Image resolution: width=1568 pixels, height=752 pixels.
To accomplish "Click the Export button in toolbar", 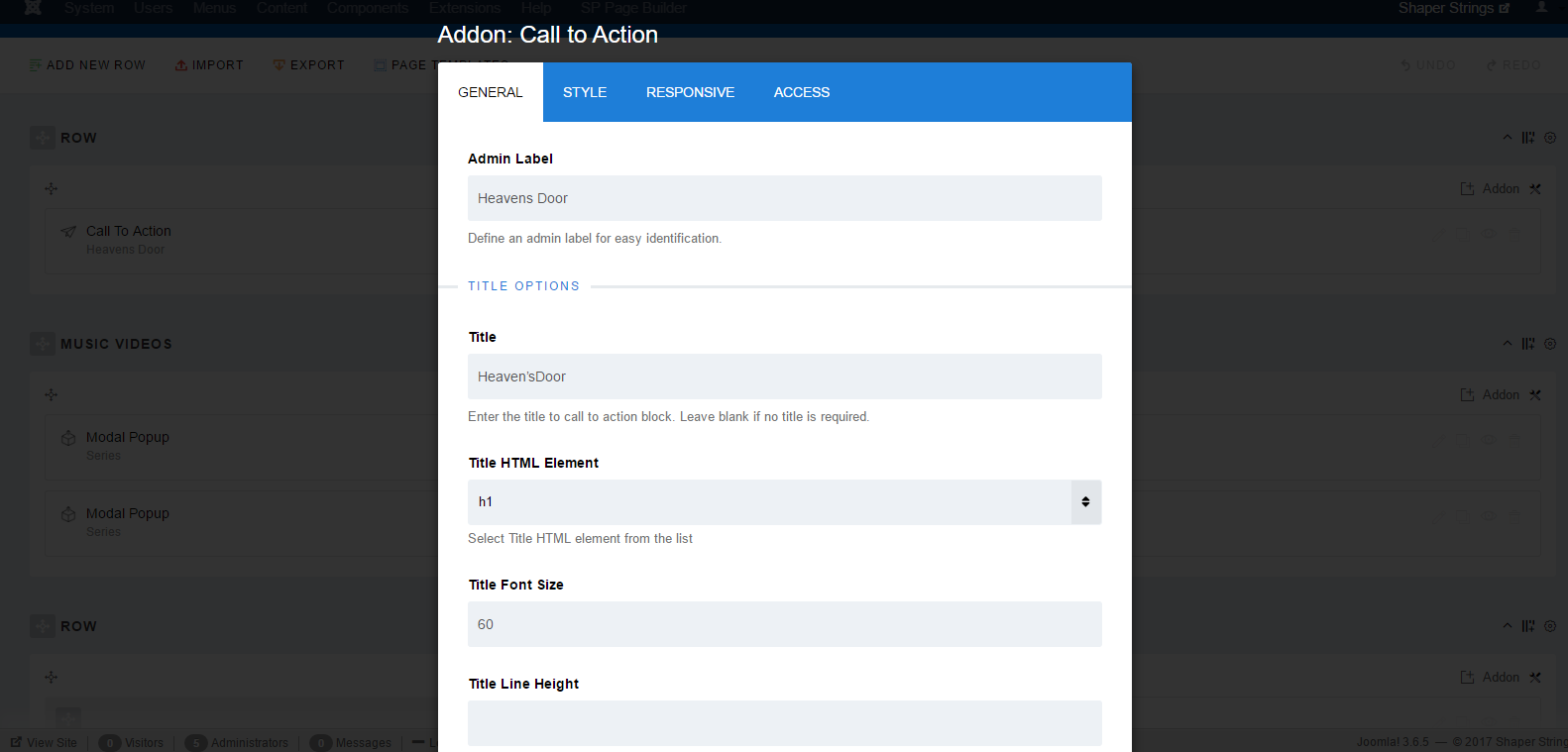I will click(309, 65).
